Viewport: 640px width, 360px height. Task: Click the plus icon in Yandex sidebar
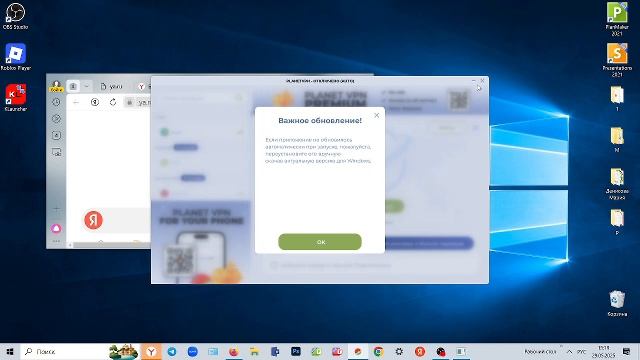(56, 209)
